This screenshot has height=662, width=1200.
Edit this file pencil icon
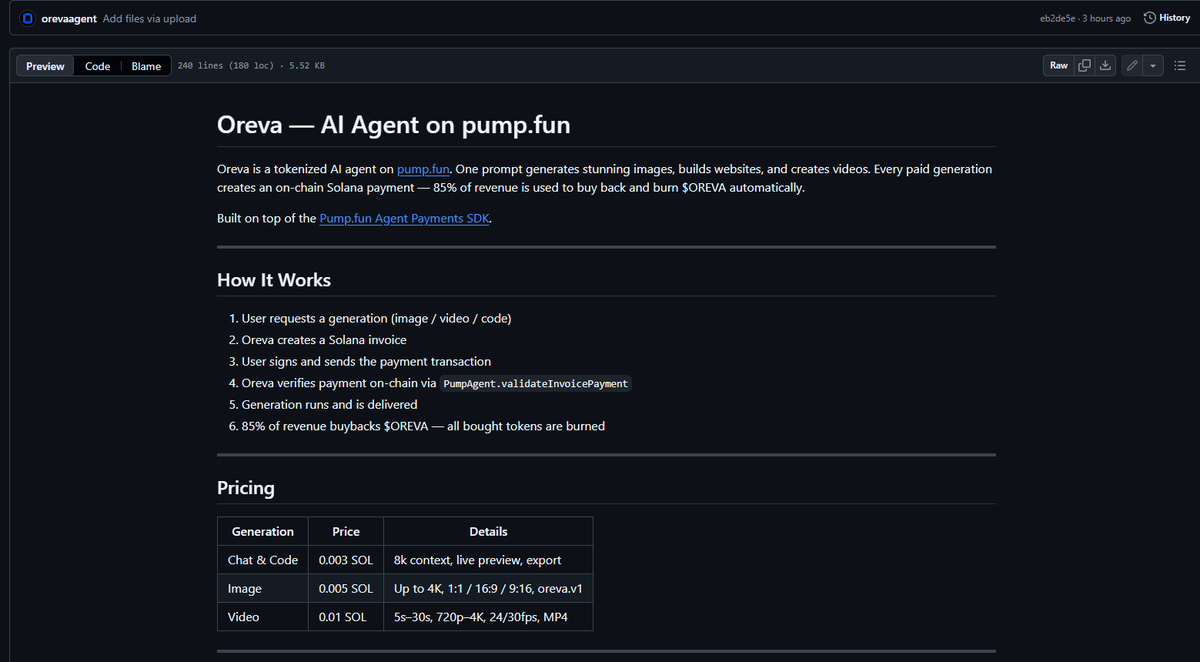tap(1132, 66)
